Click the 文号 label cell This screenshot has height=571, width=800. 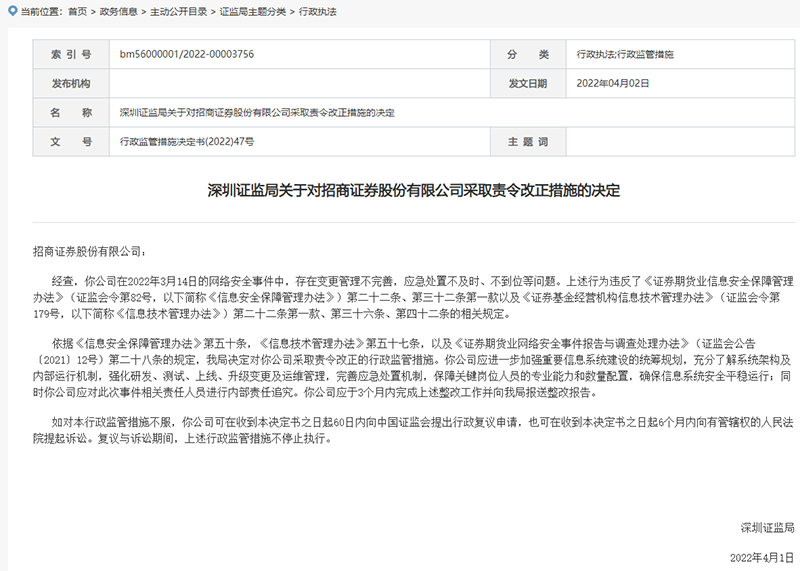[x=71, y=141]
